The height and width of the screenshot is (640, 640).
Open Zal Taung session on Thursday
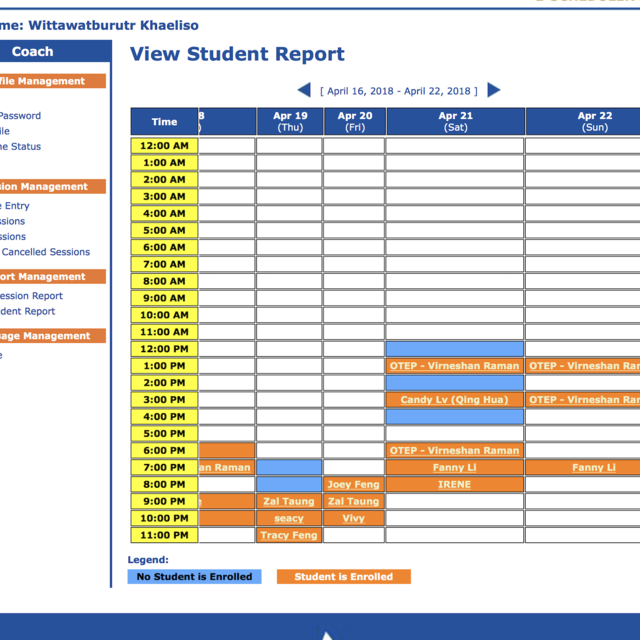click(x=289, y=501)
